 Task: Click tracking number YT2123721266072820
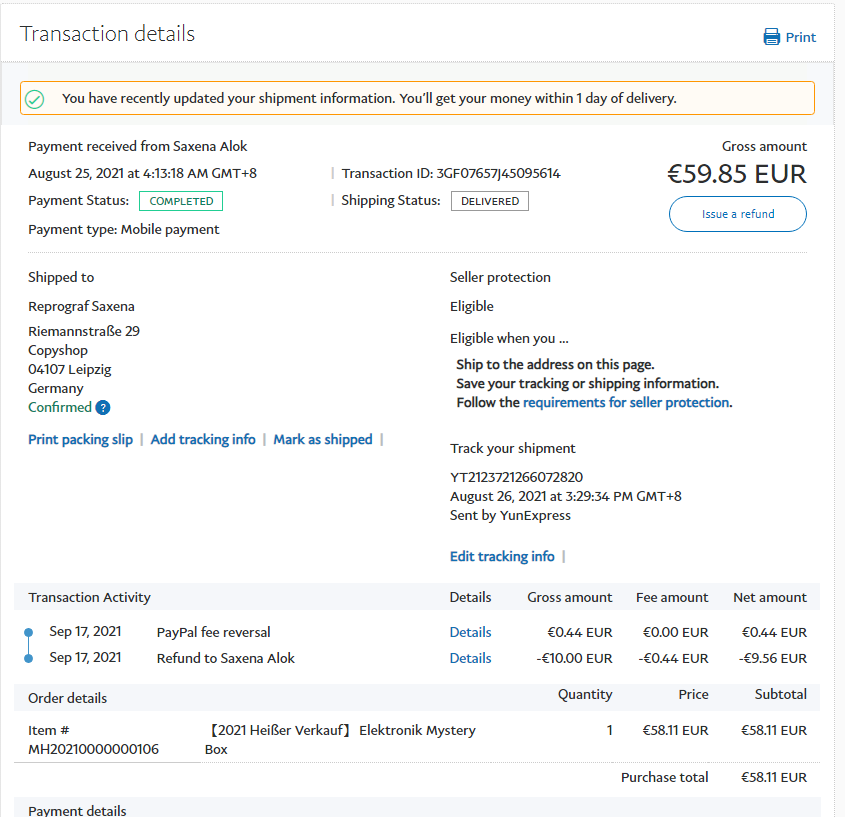(x=516, y=477)
